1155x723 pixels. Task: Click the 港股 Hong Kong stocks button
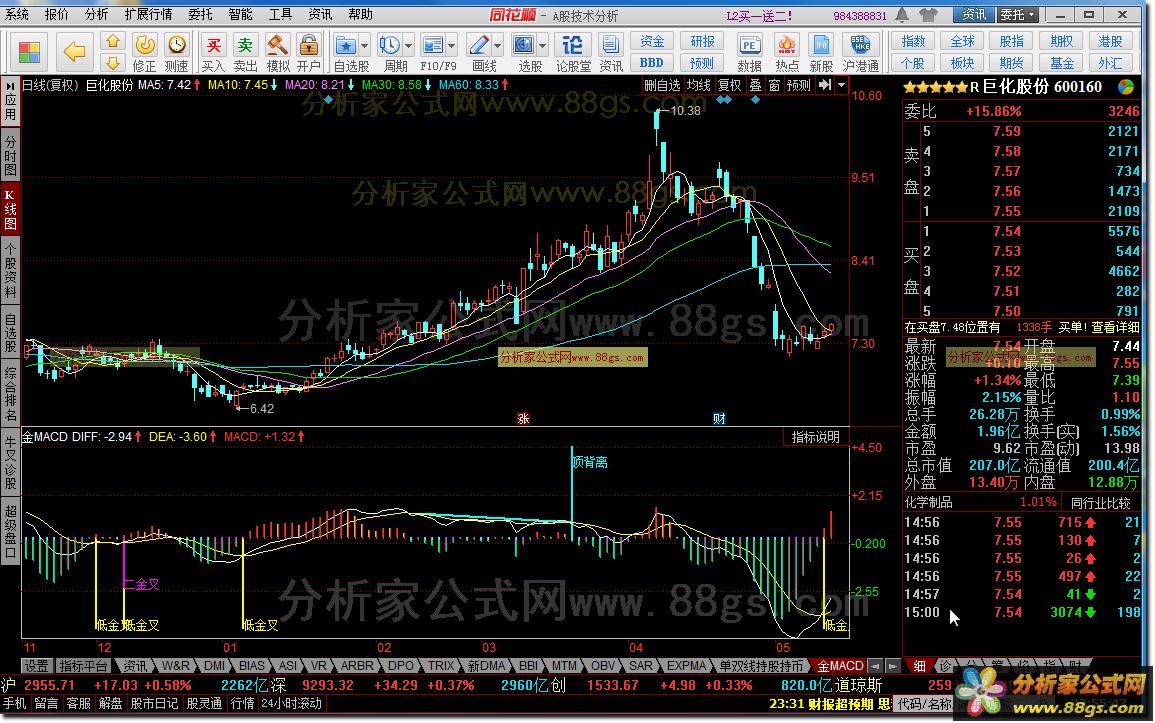(1110, 41)
